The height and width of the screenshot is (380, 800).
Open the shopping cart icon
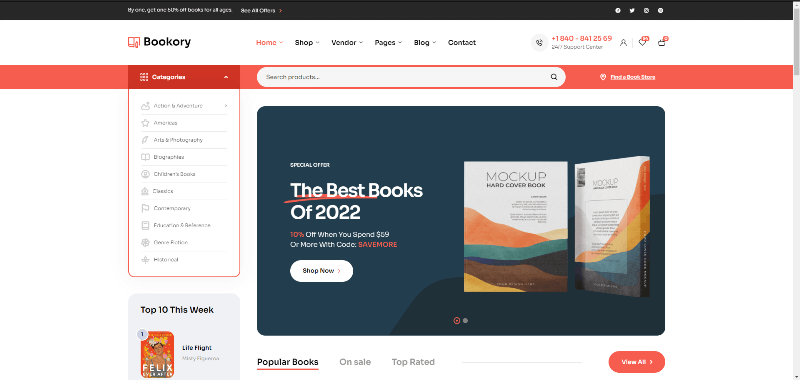coord(662,43)
